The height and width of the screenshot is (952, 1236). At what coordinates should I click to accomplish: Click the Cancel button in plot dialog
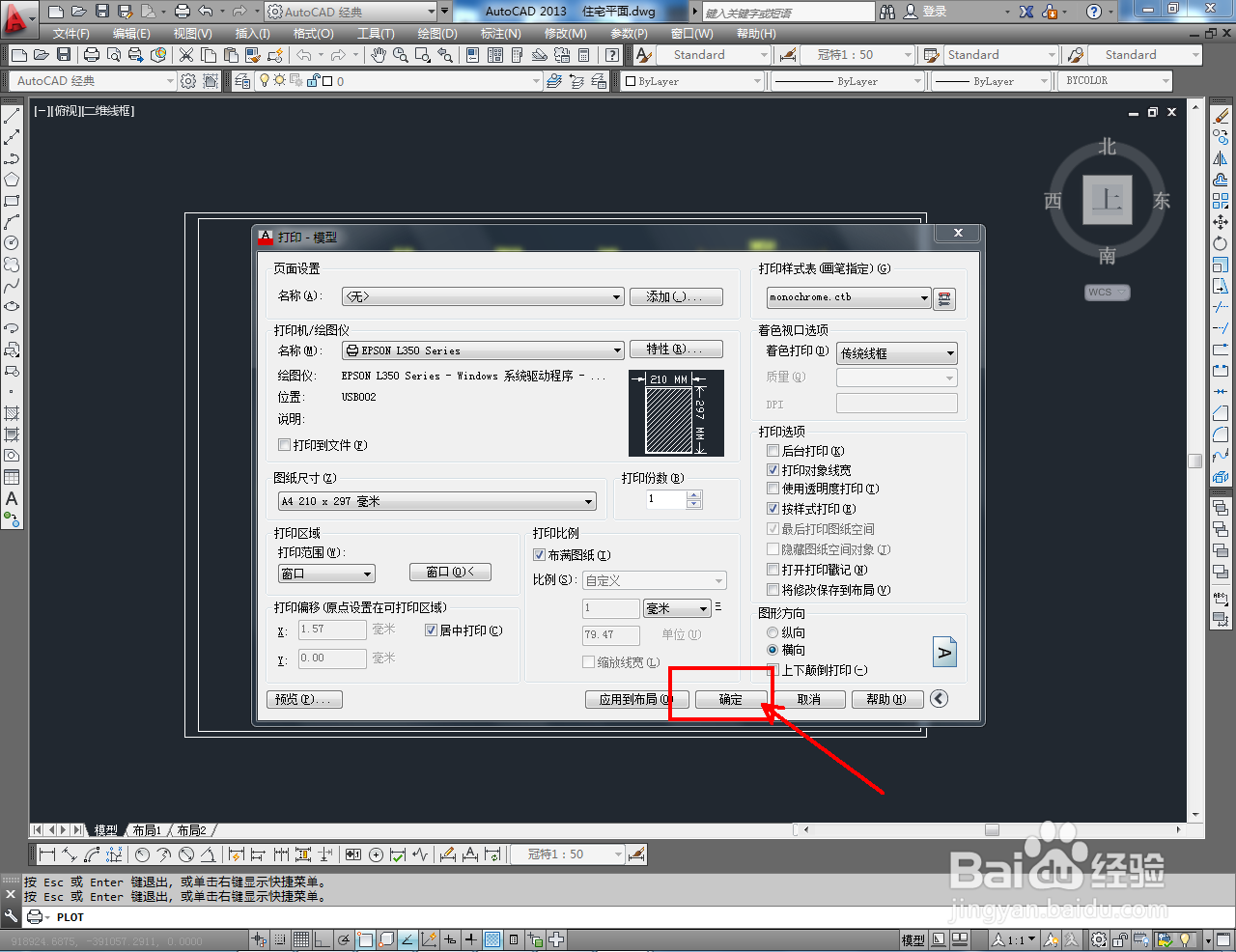(x=809, y=699)
